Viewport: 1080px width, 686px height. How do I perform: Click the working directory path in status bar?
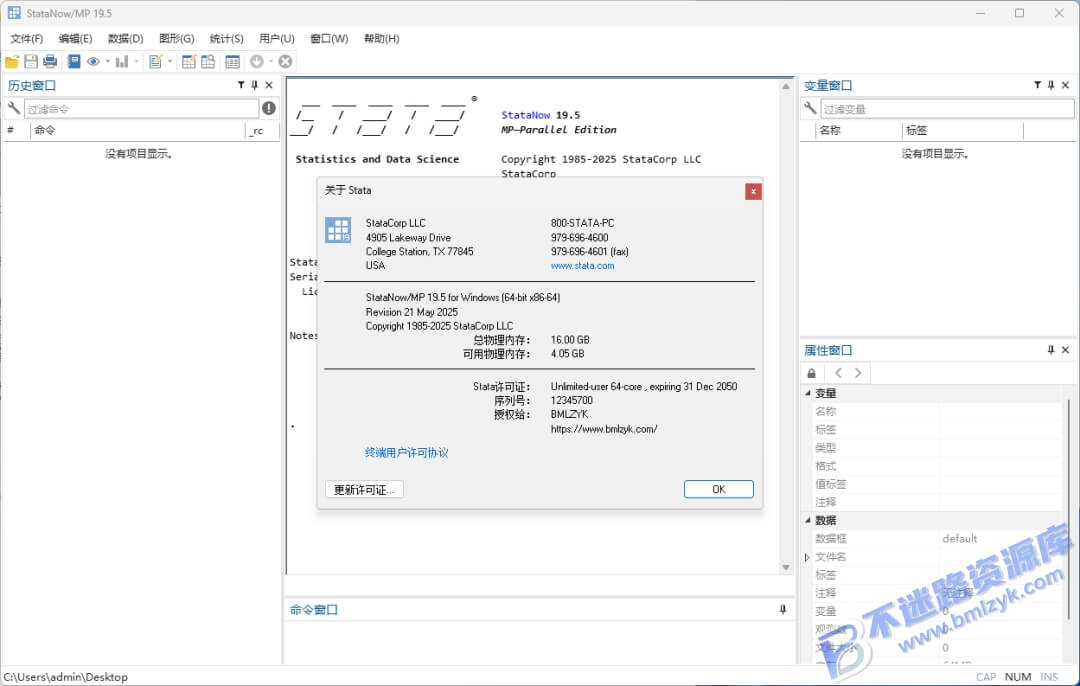(x=65, y=677)
